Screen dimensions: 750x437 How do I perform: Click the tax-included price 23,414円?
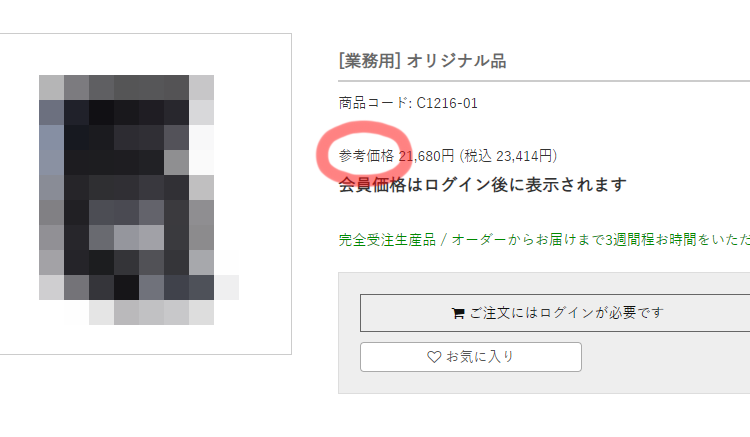524,156
